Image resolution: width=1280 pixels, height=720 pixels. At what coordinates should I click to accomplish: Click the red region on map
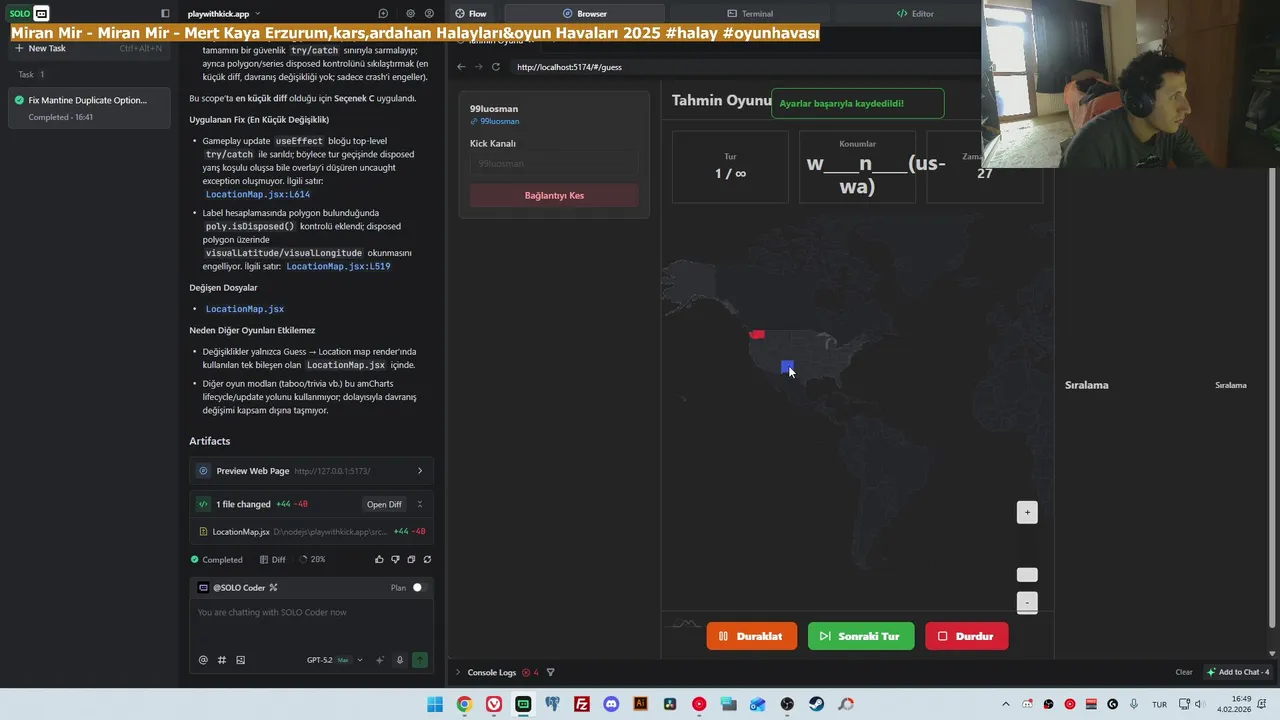[757, 334]
